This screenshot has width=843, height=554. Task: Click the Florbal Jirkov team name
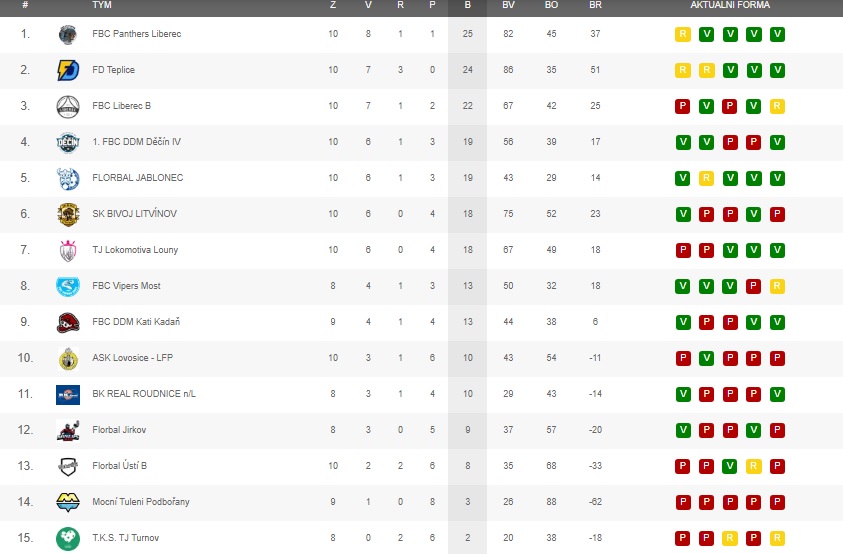[119, 430]
